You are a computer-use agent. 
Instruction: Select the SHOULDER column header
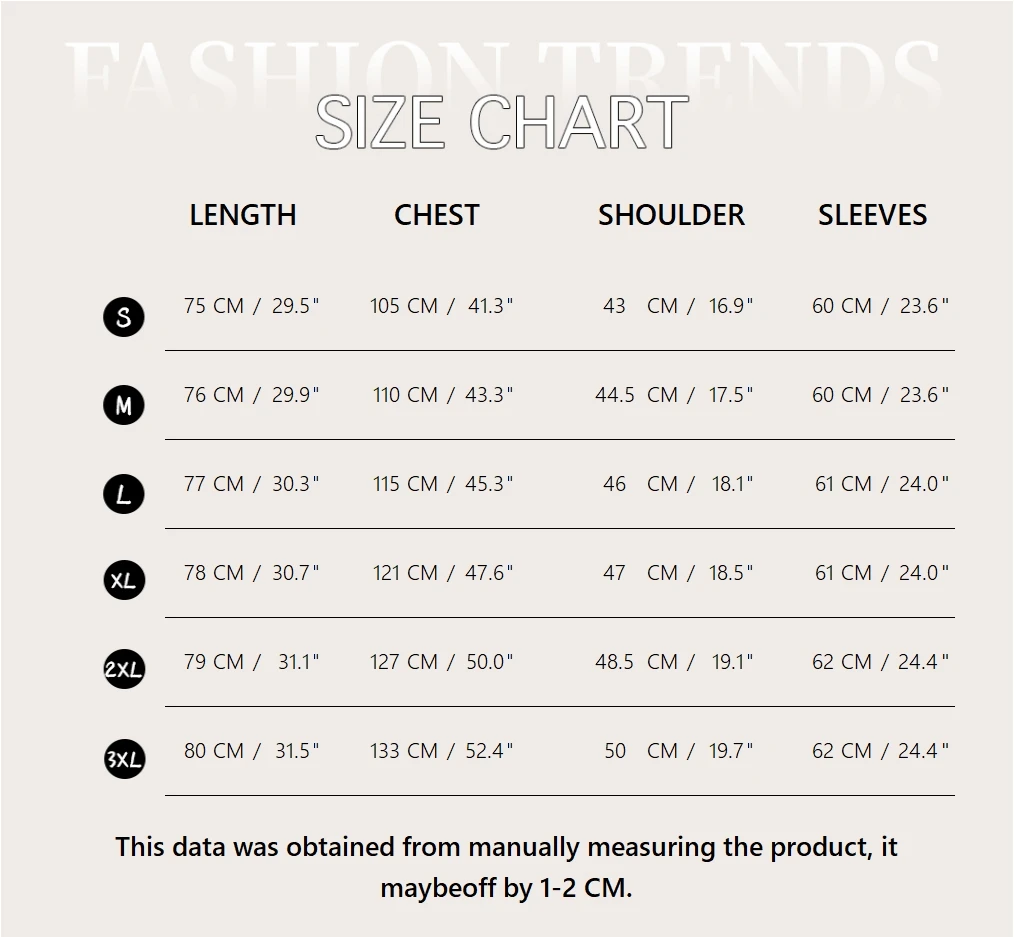[x=671, y=215]
